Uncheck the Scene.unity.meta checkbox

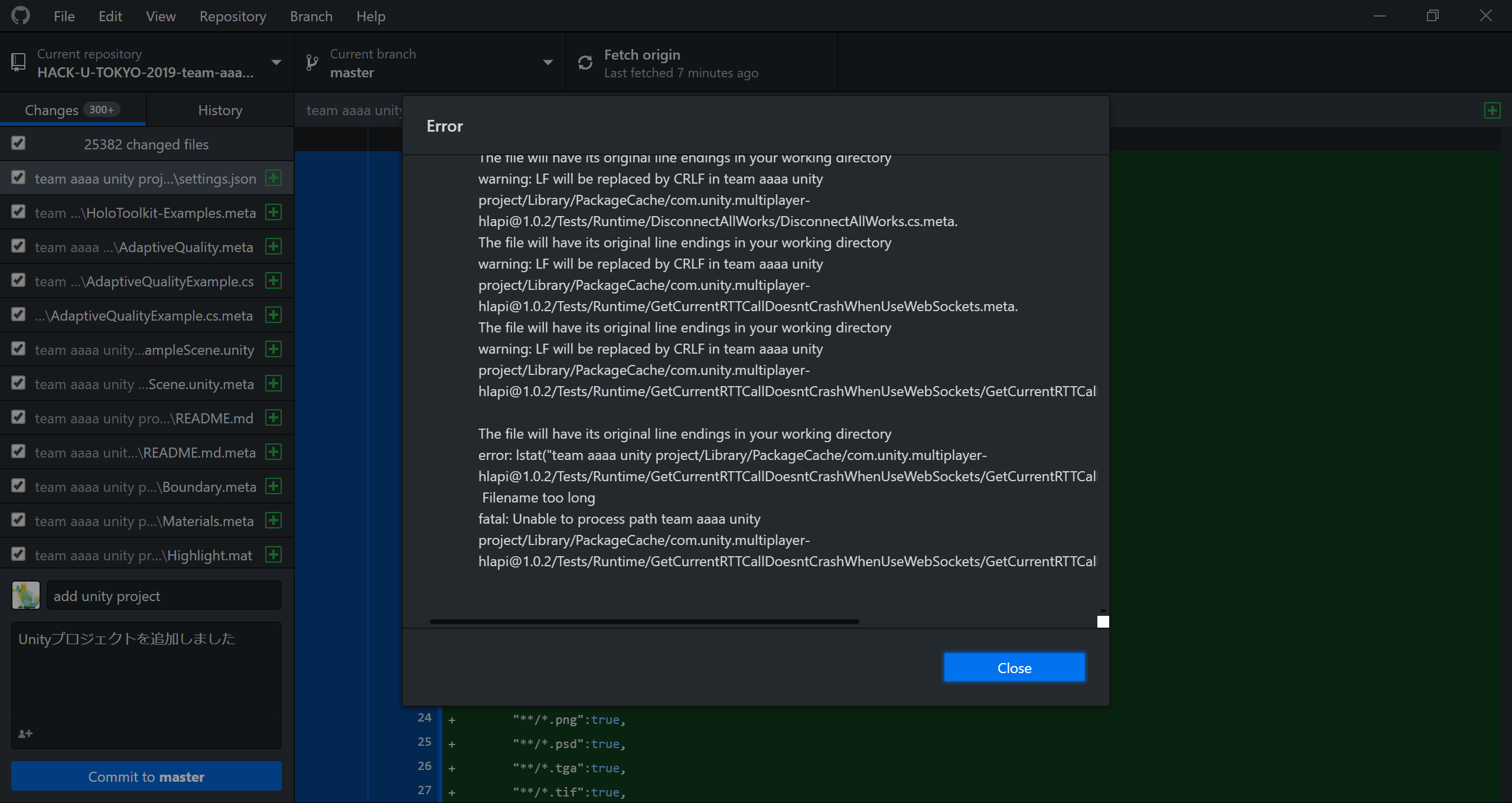coord(18,383)
